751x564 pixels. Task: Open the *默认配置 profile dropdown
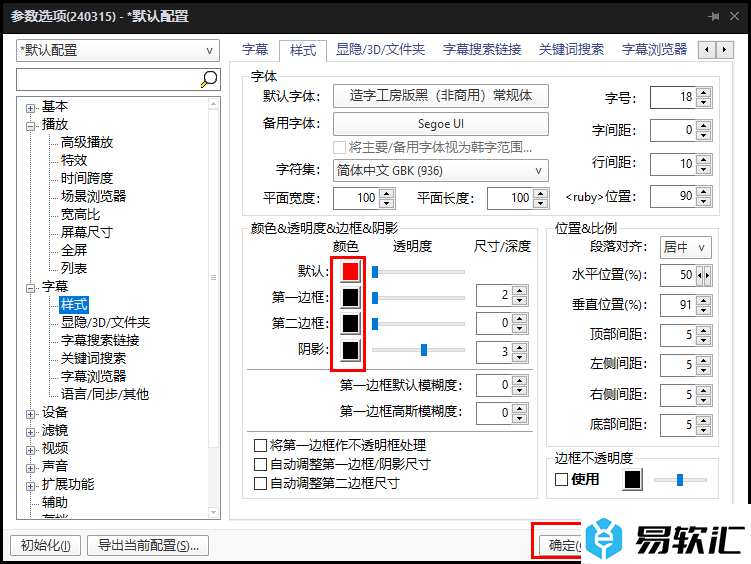tap(118, 50)
